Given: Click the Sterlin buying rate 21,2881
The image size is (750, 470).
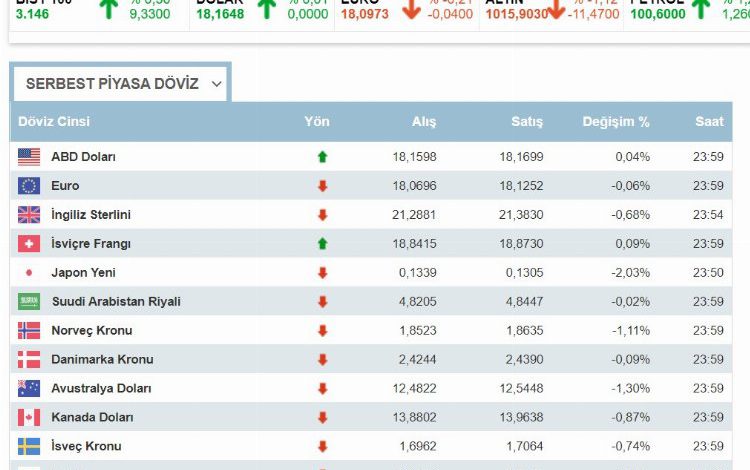Looking at the screenshot, I should 414,215.
